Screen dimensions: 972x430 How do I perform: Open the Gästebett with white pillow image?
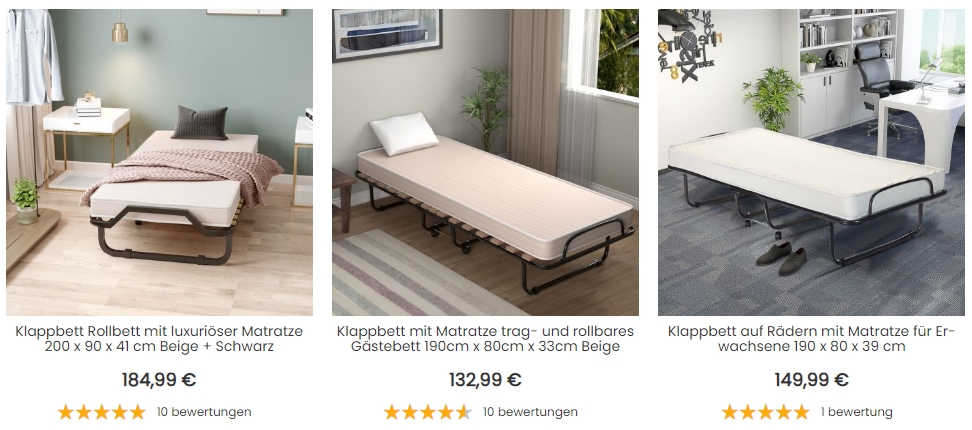coord(485,162)
